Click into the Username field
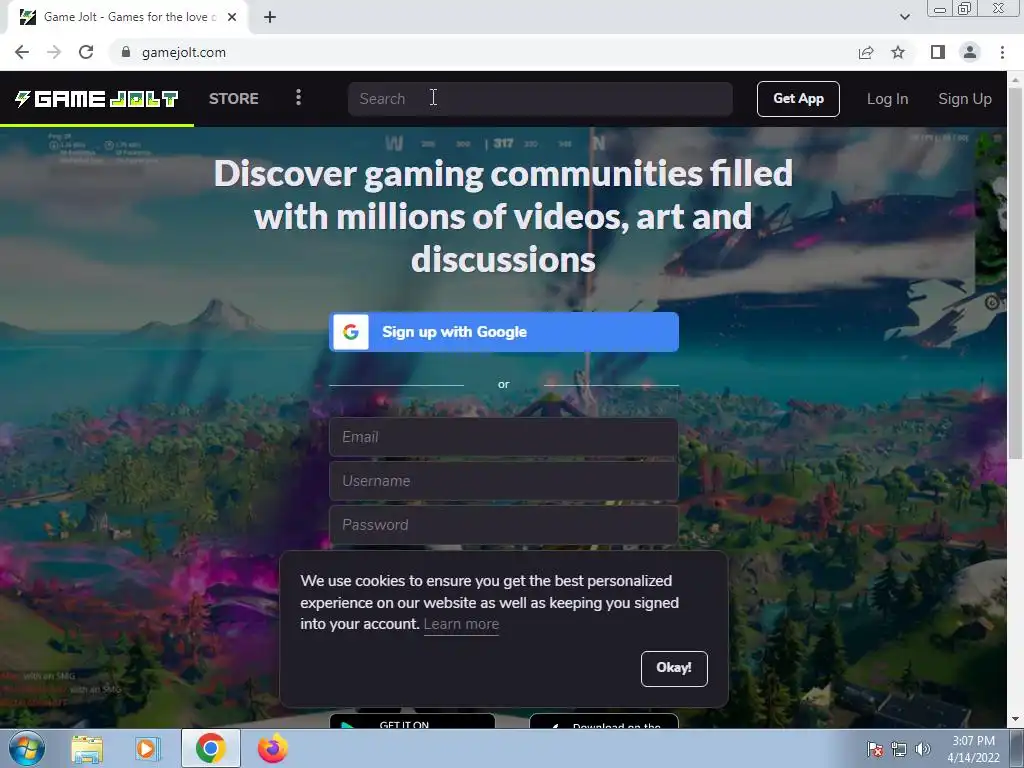 click(x=504, y=481)
